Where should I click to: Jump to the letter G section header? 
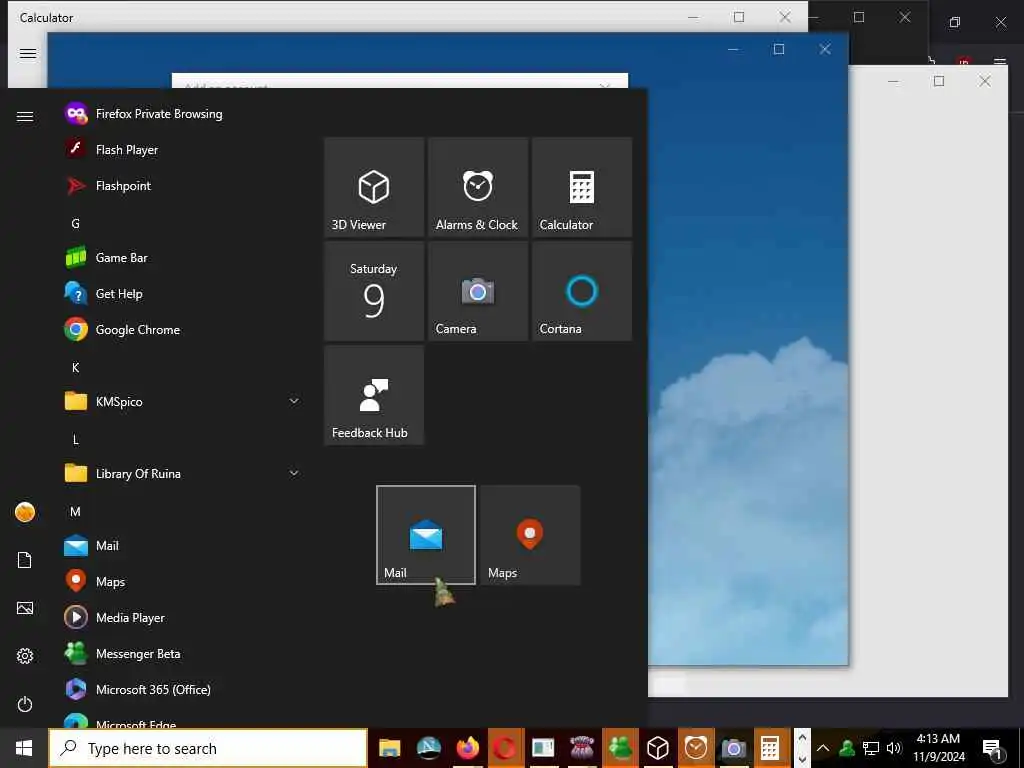(75, 223)
